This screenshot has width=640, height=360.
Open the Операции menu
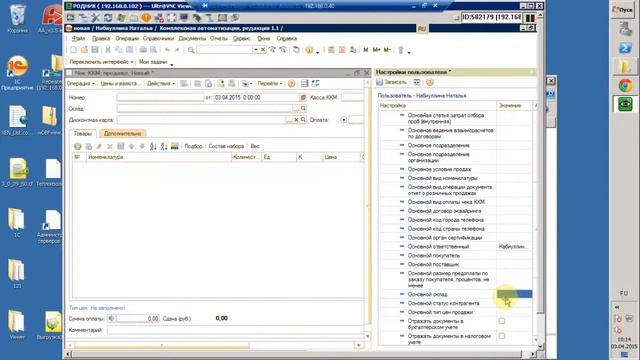pyautogui.click(x=127, y=38)
